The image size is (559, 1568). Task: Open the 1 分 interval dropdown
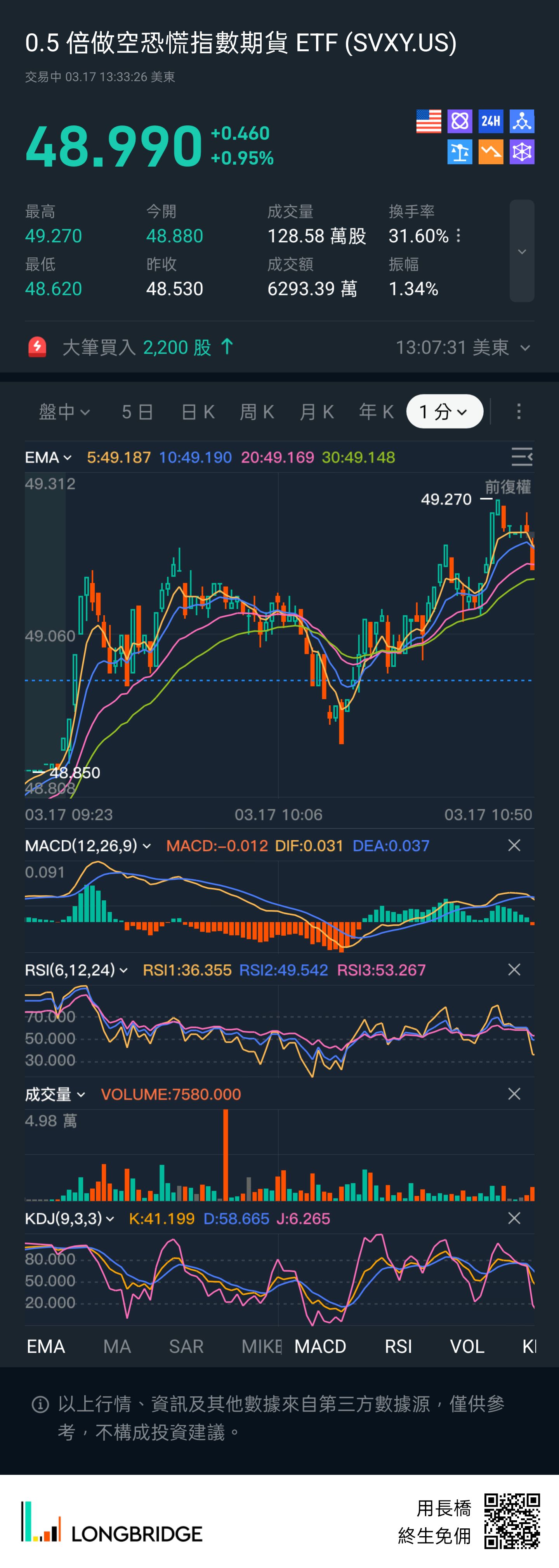444,412
